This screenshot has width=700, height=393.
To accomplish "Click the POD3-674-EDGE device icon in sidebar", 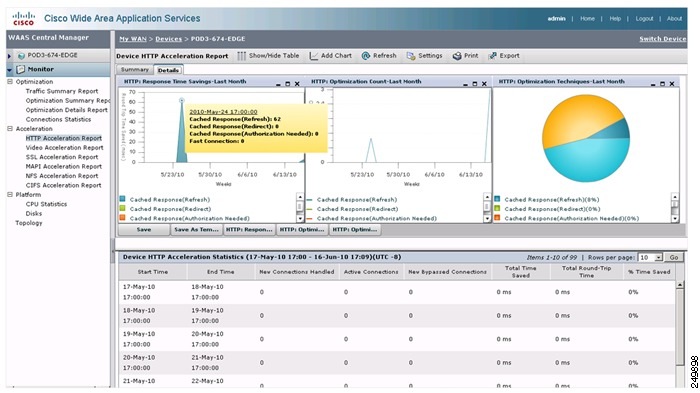I will point(21,55).
